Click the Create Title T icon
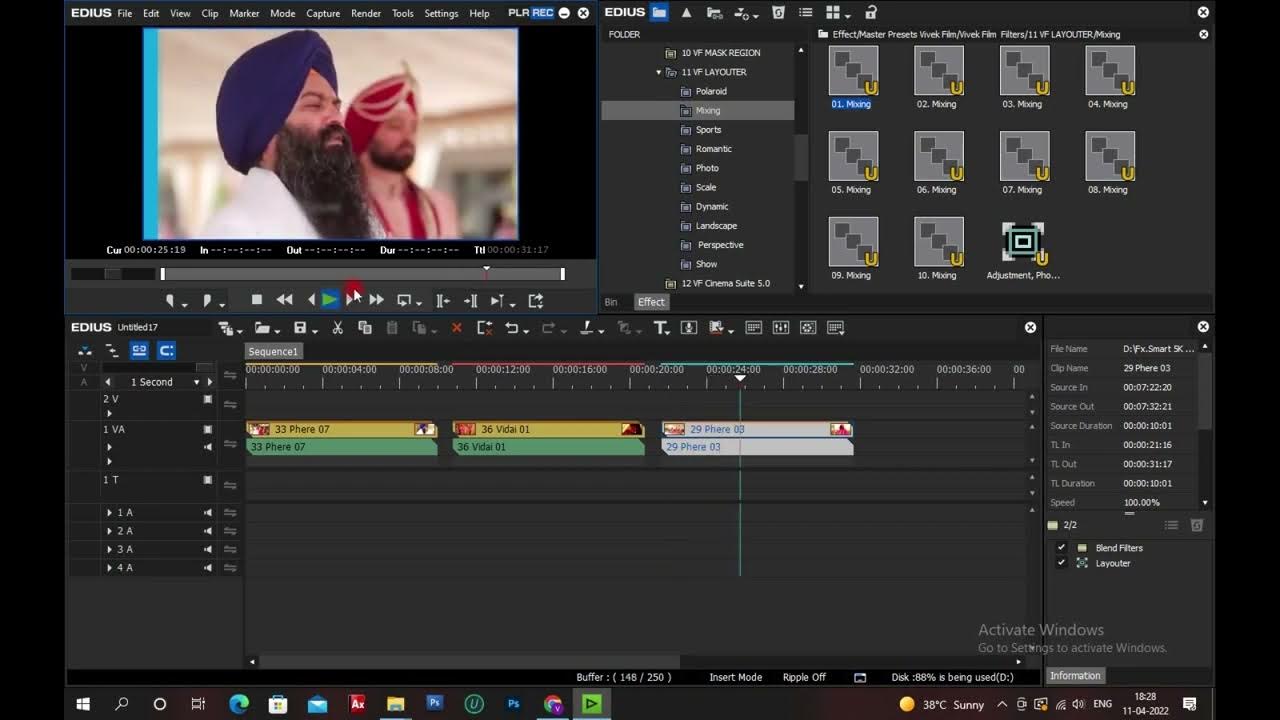 (660, 328)
